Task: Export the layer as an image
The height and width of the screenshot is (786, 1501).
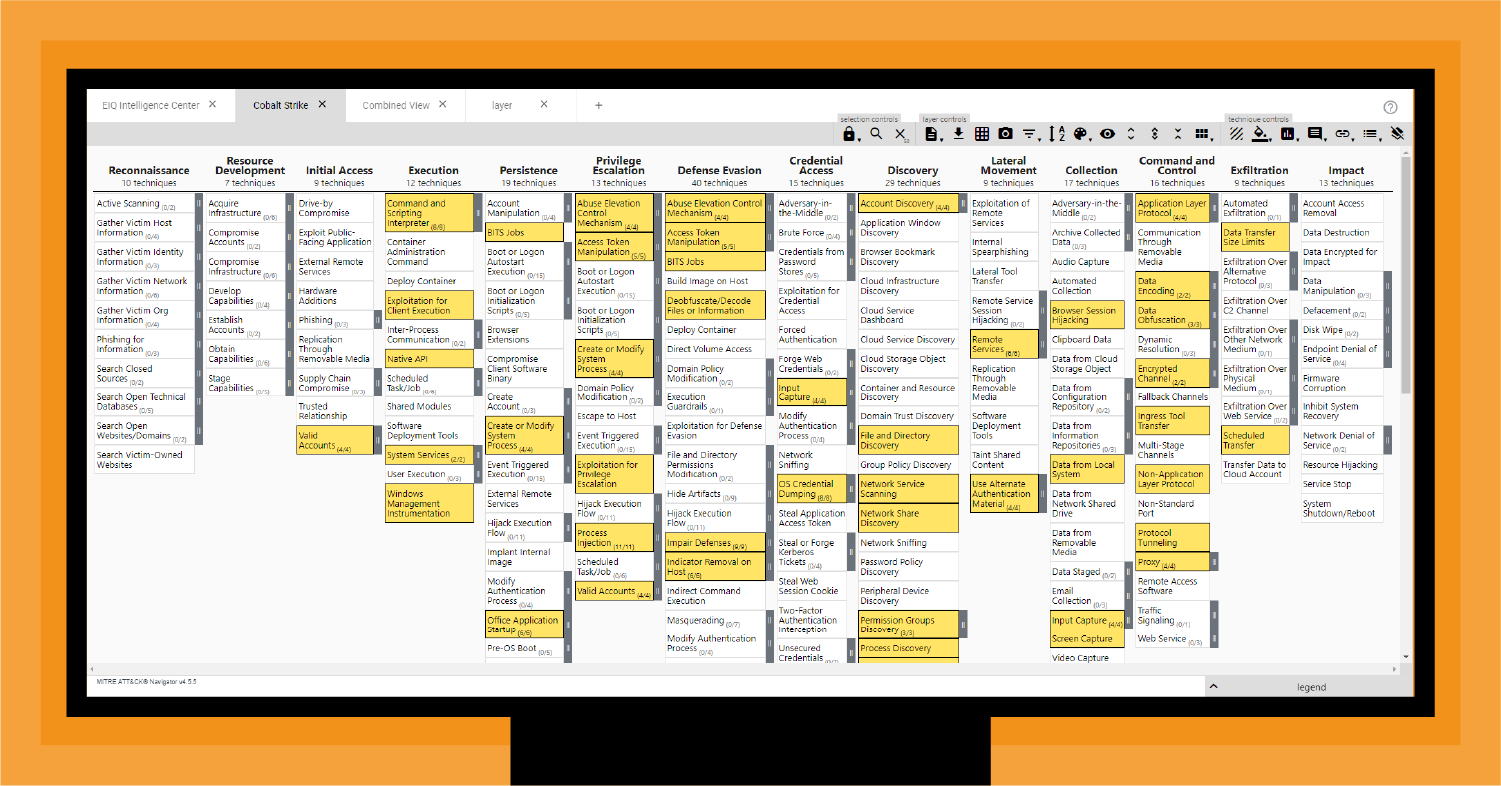Action: [1006, 133]
